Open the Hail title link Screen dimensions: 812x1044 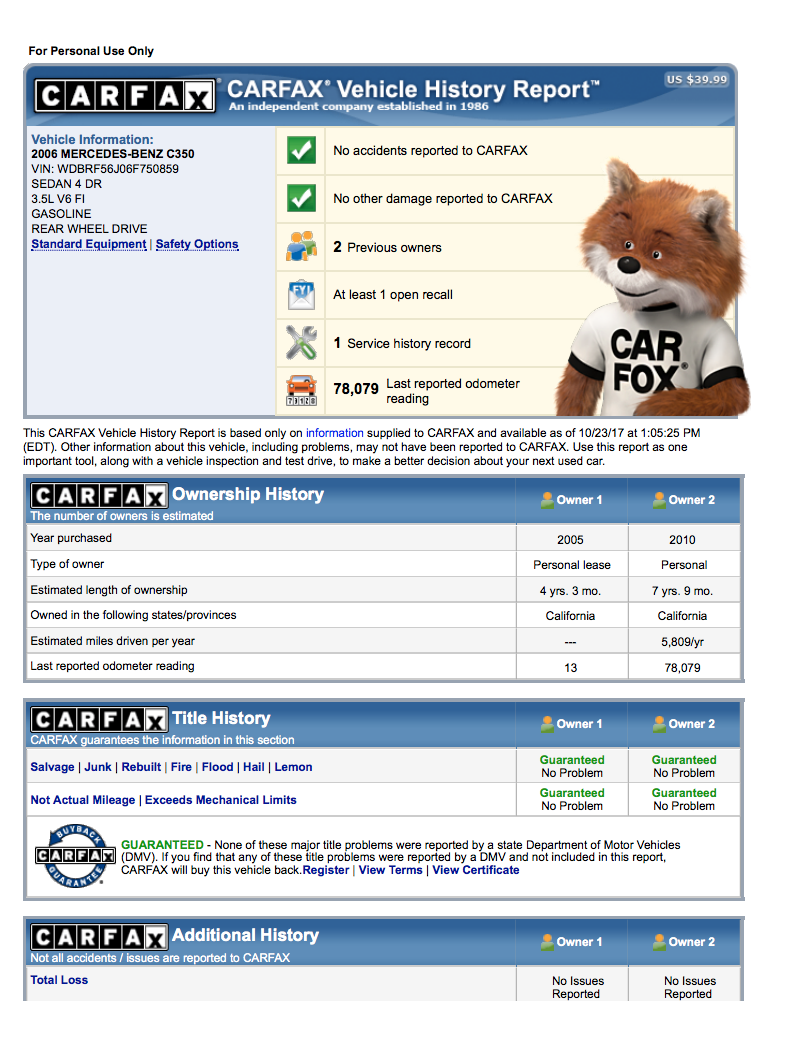click(254, 767)
